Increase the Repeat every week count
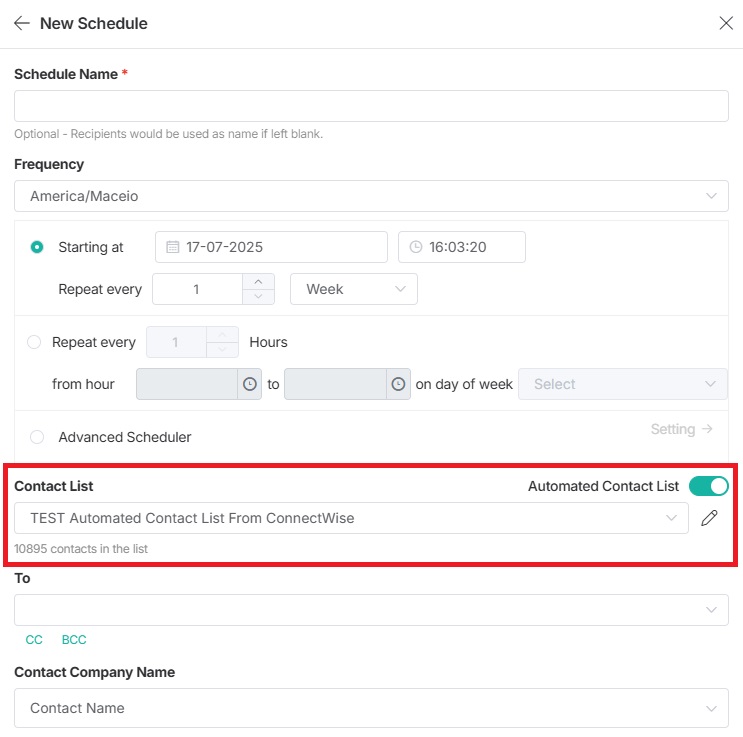The width and height of the screenshot is (743, 737). pos(258,282)
